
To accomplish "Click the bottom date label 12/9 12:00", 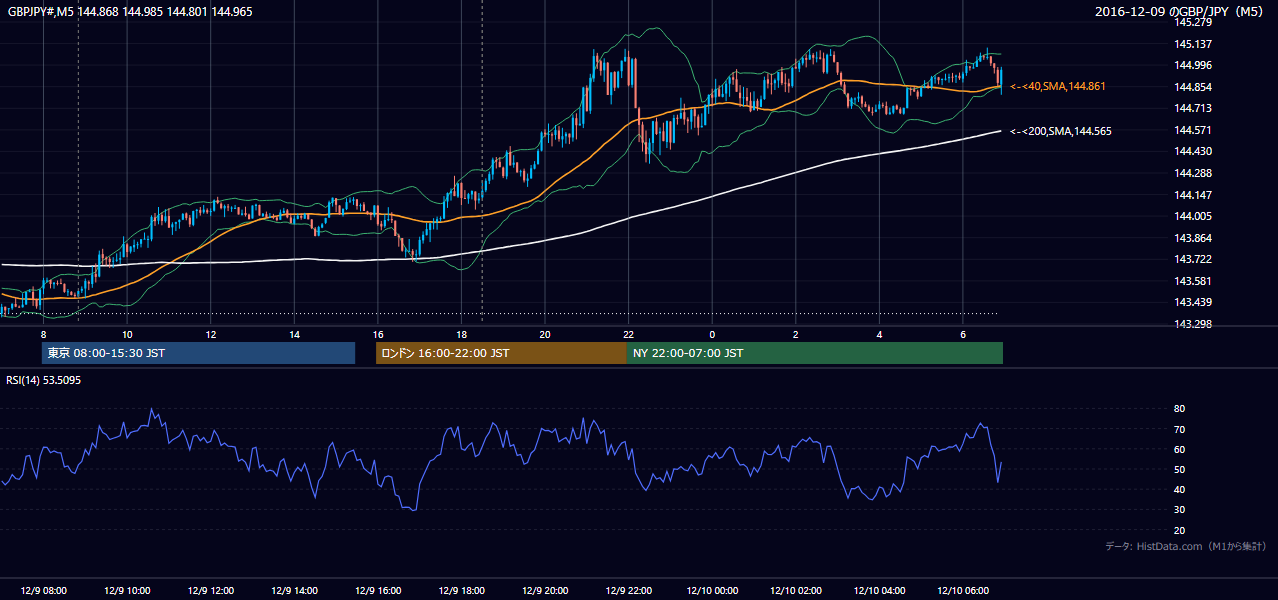I will coord(211,591).
